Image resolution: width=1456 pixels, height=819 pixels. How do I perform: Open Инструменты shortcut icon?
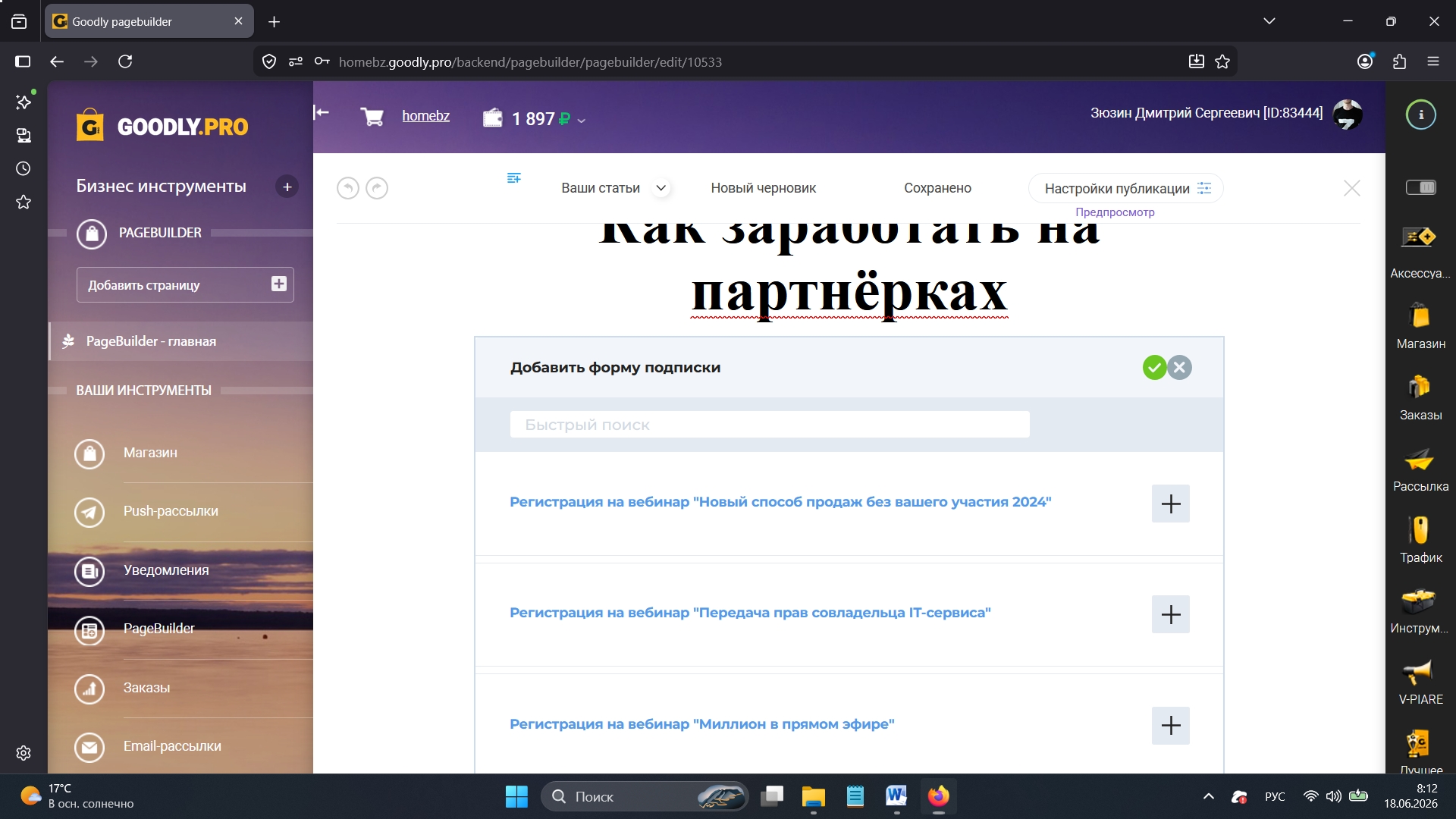1419,601
